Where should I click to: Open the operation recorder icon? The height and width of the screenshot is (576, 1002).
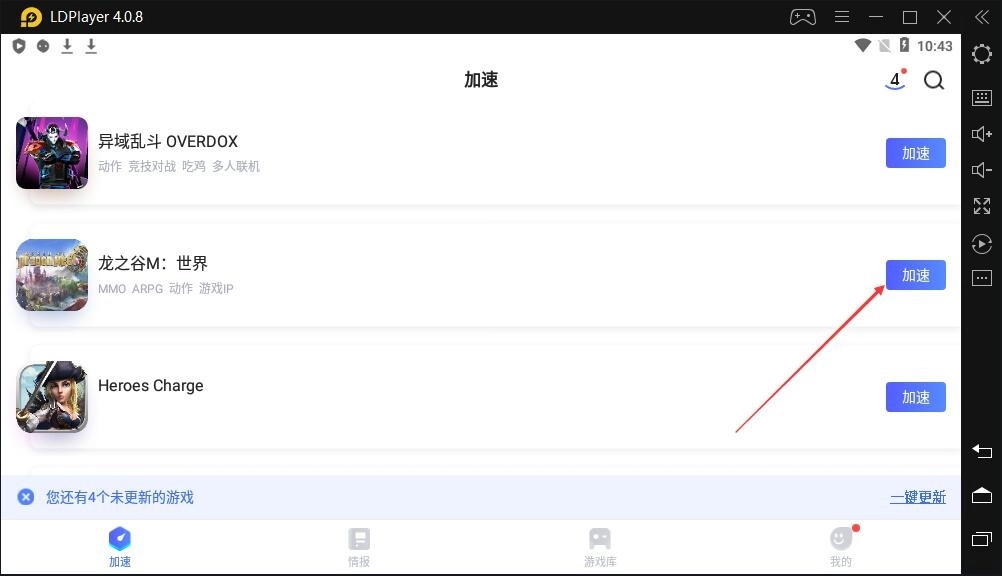[982, 244]
